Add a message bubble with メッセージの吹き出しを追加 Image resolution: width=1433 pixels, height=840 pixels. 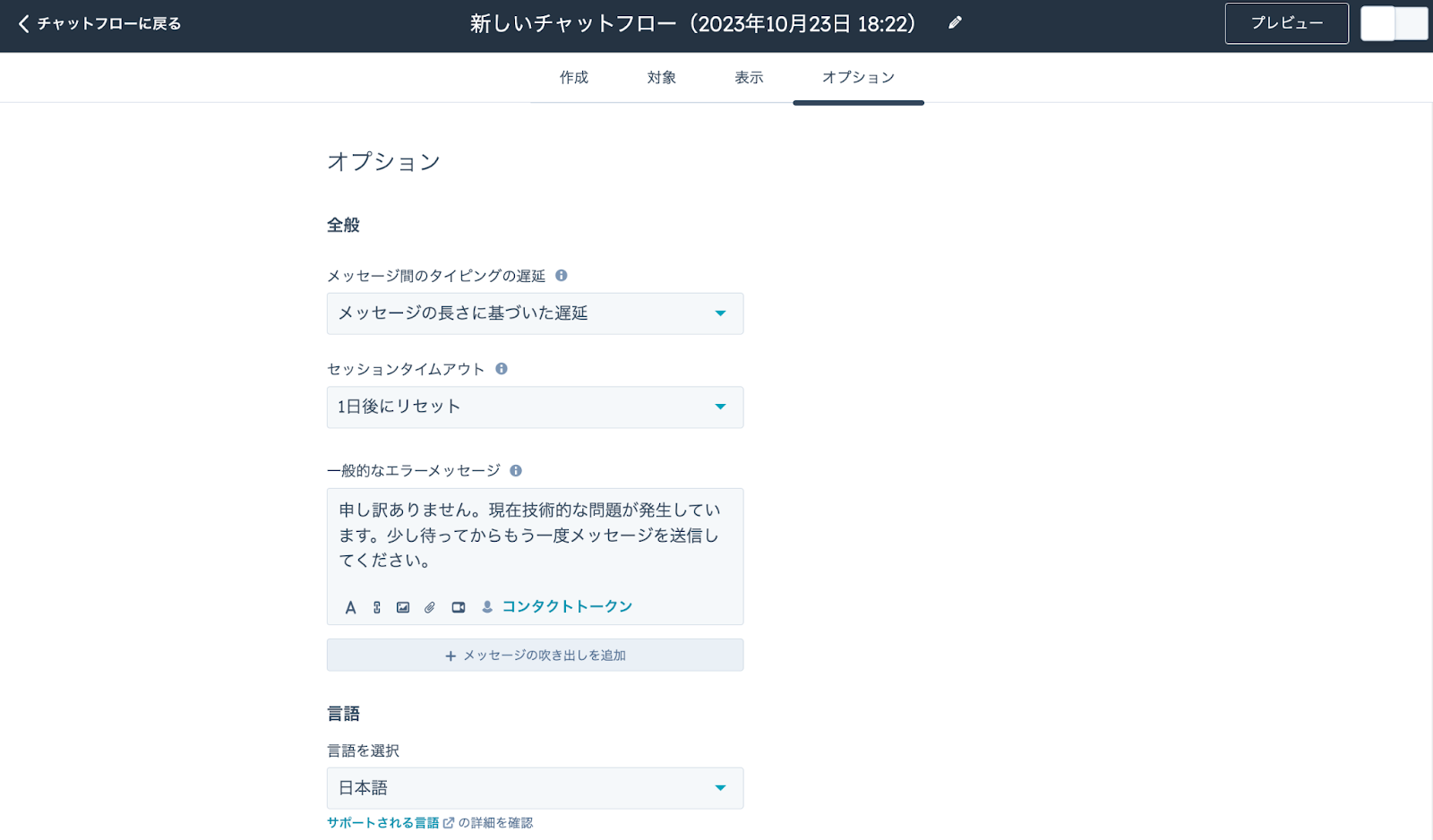[x=535, y=656]
